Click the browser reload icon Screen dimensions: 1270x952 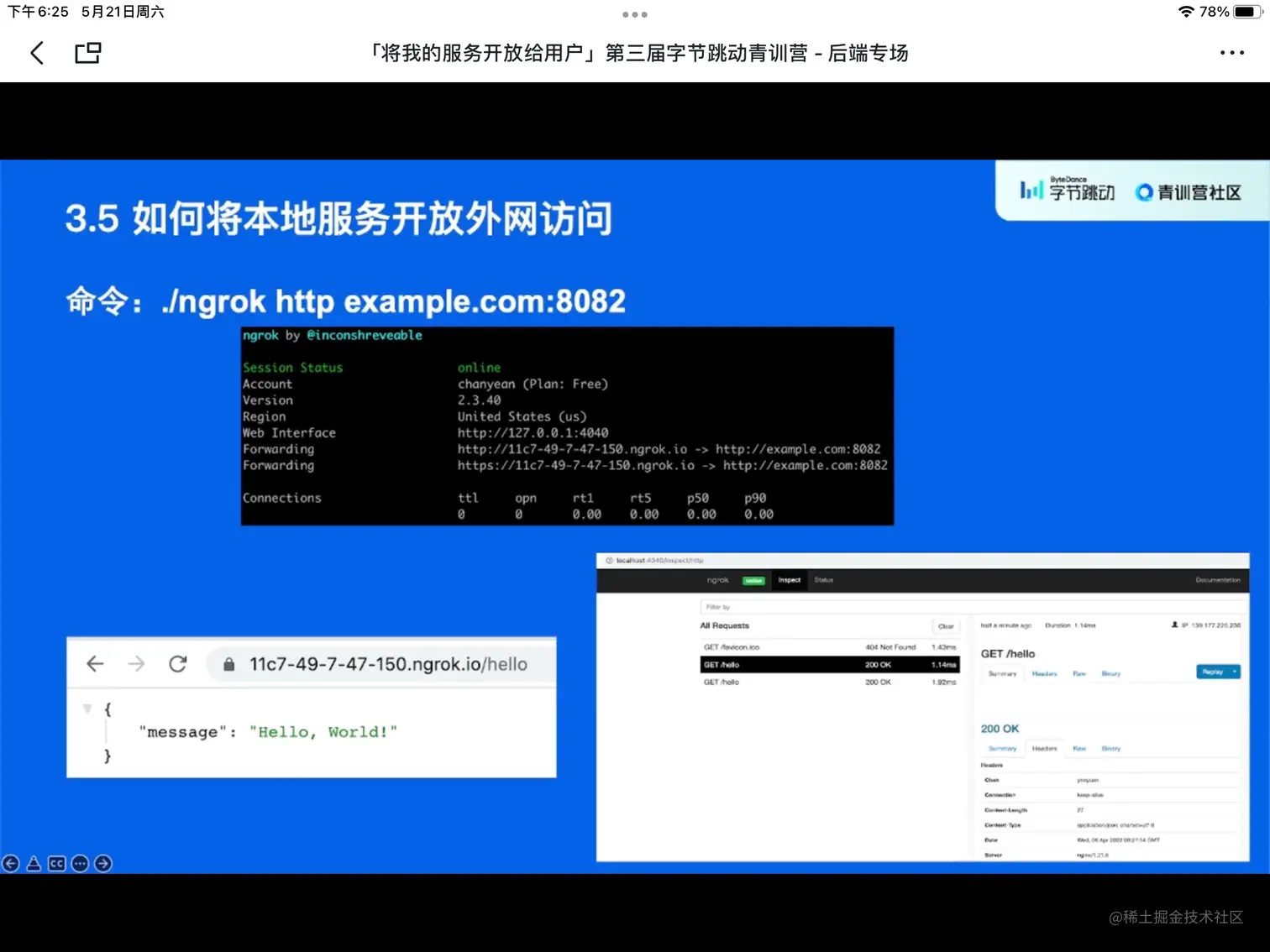[177, 664]
